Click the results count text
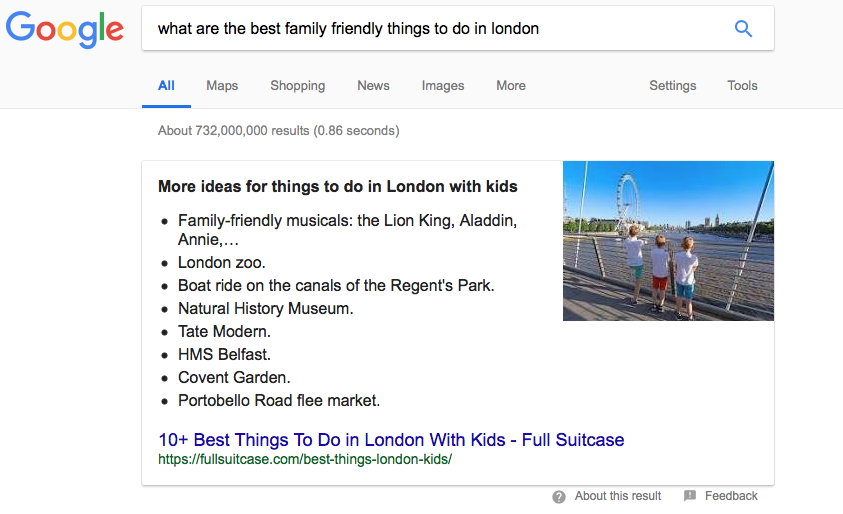843x514 pixels. (278, 131)
